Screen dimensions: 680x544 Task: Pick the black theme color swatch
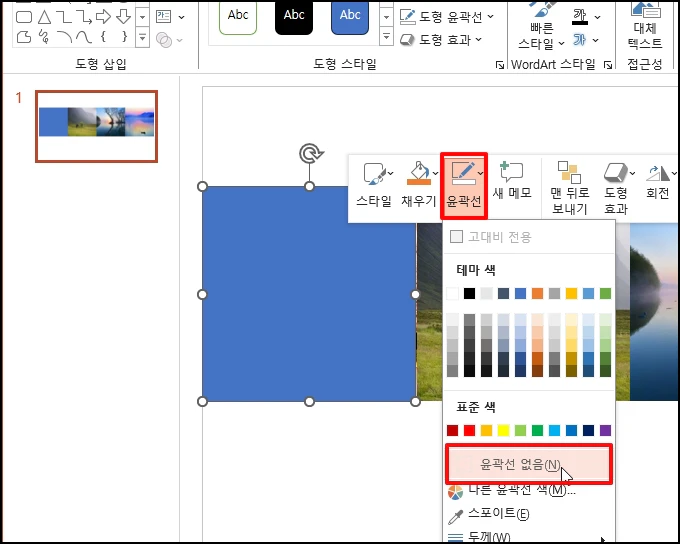[x=469, y=294]
